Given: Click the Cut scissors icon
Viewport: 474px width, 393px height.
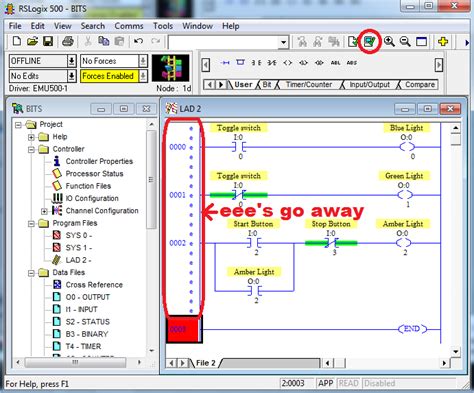Looking at the screenshot, I should (88, 41).
